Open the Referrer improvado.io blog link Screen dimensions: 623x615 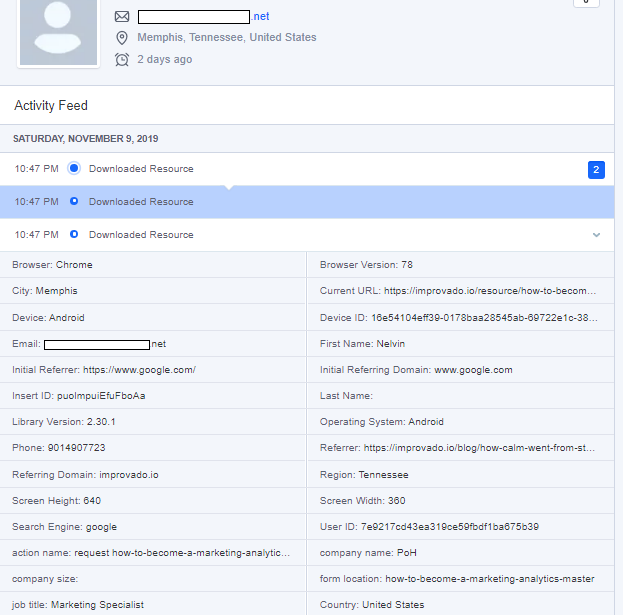[482, 448]
